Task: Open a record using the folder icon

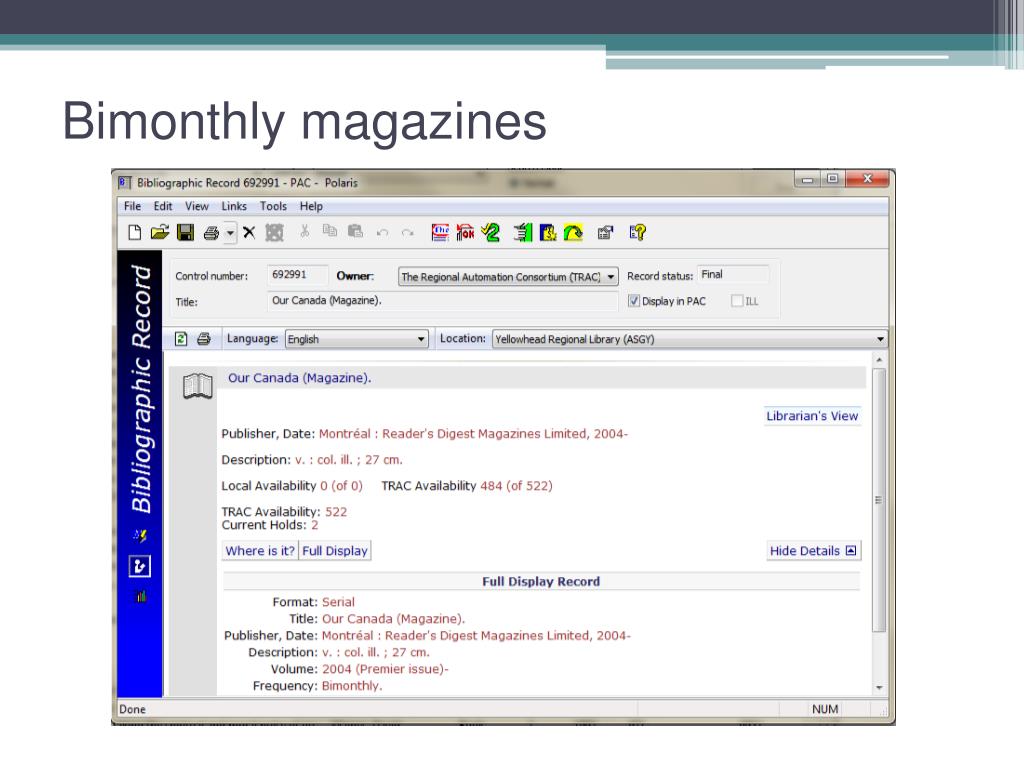Action: coord(159,232)
